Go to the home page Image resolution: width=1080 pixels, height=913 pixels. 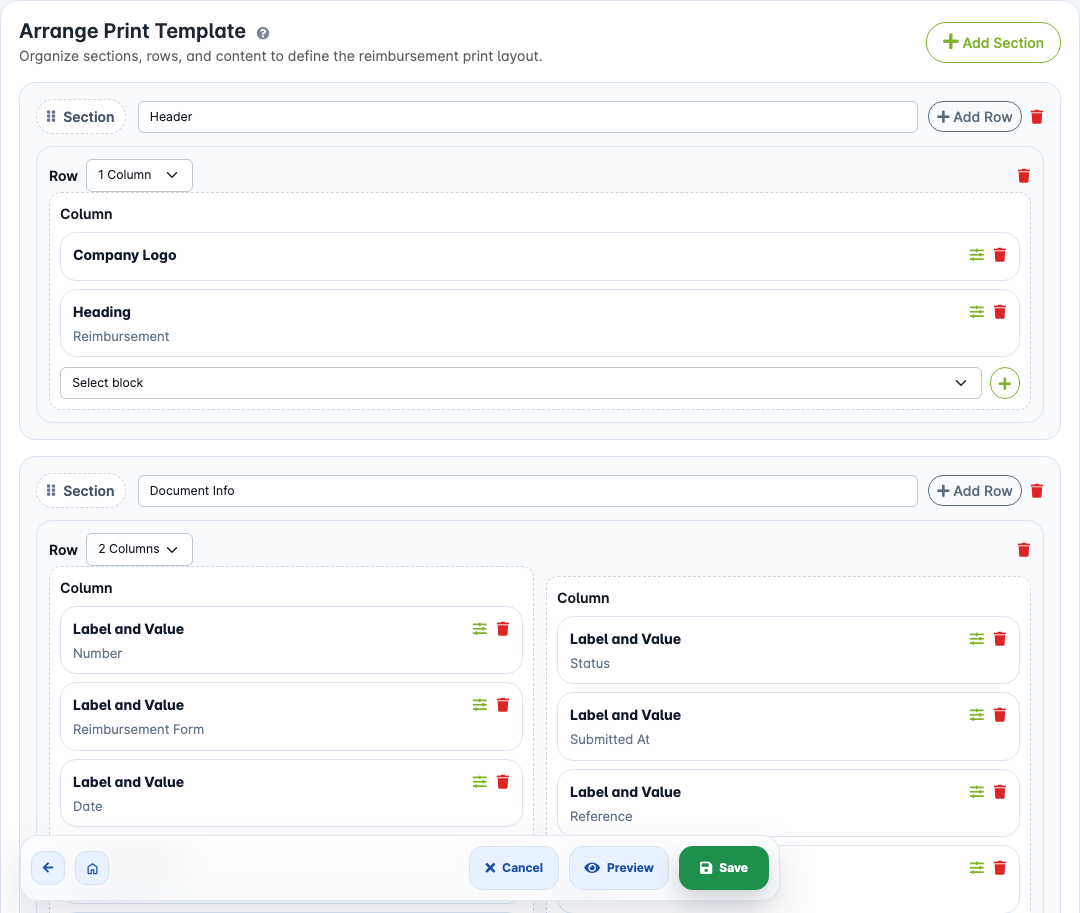(x=92, y=868)
